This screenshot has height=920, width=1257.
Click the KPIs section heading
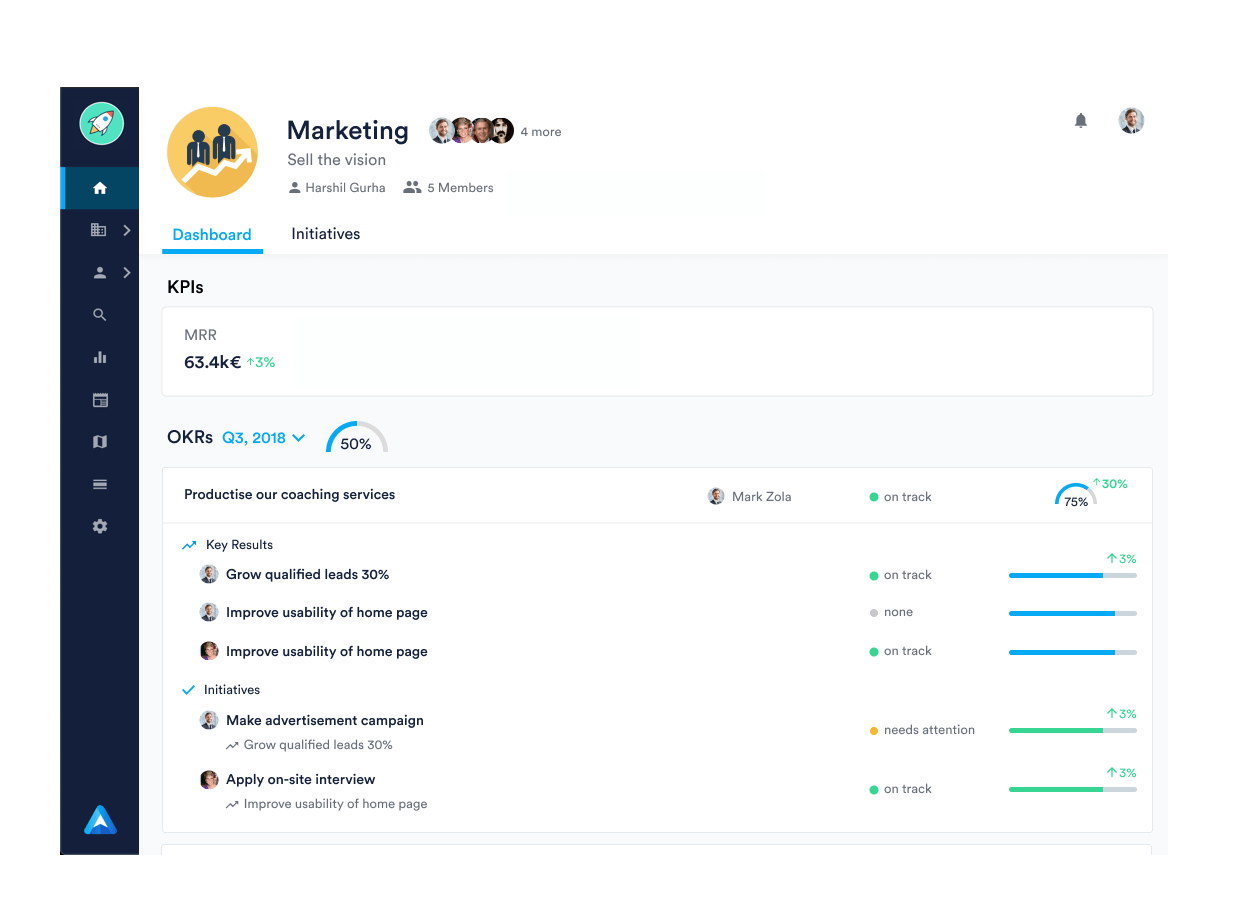click(185, 287)
